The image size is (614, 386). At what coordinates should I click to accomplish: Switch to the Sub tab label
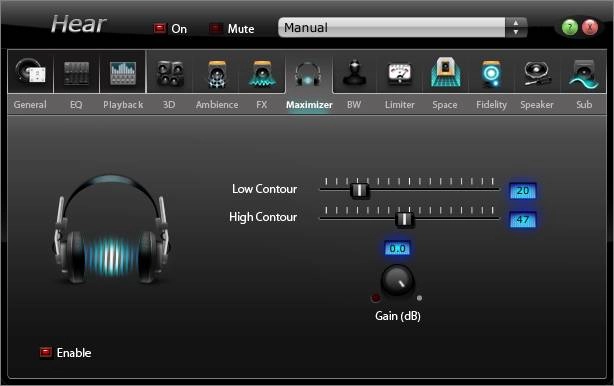584,105
